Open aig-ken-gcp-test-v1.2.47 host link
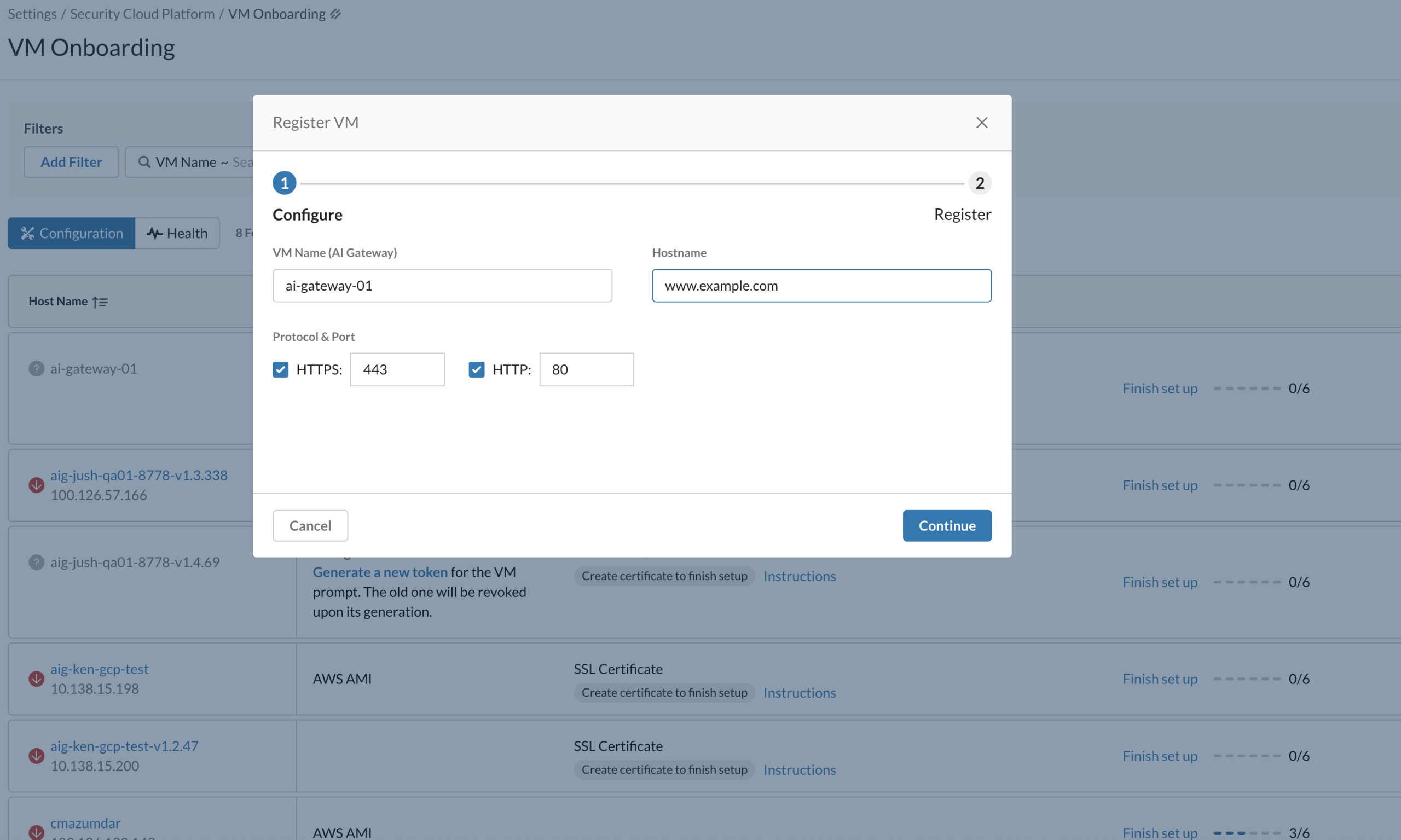Viewport: 1401px width, 840px height. pyautogui.click(x=124, y=746)
